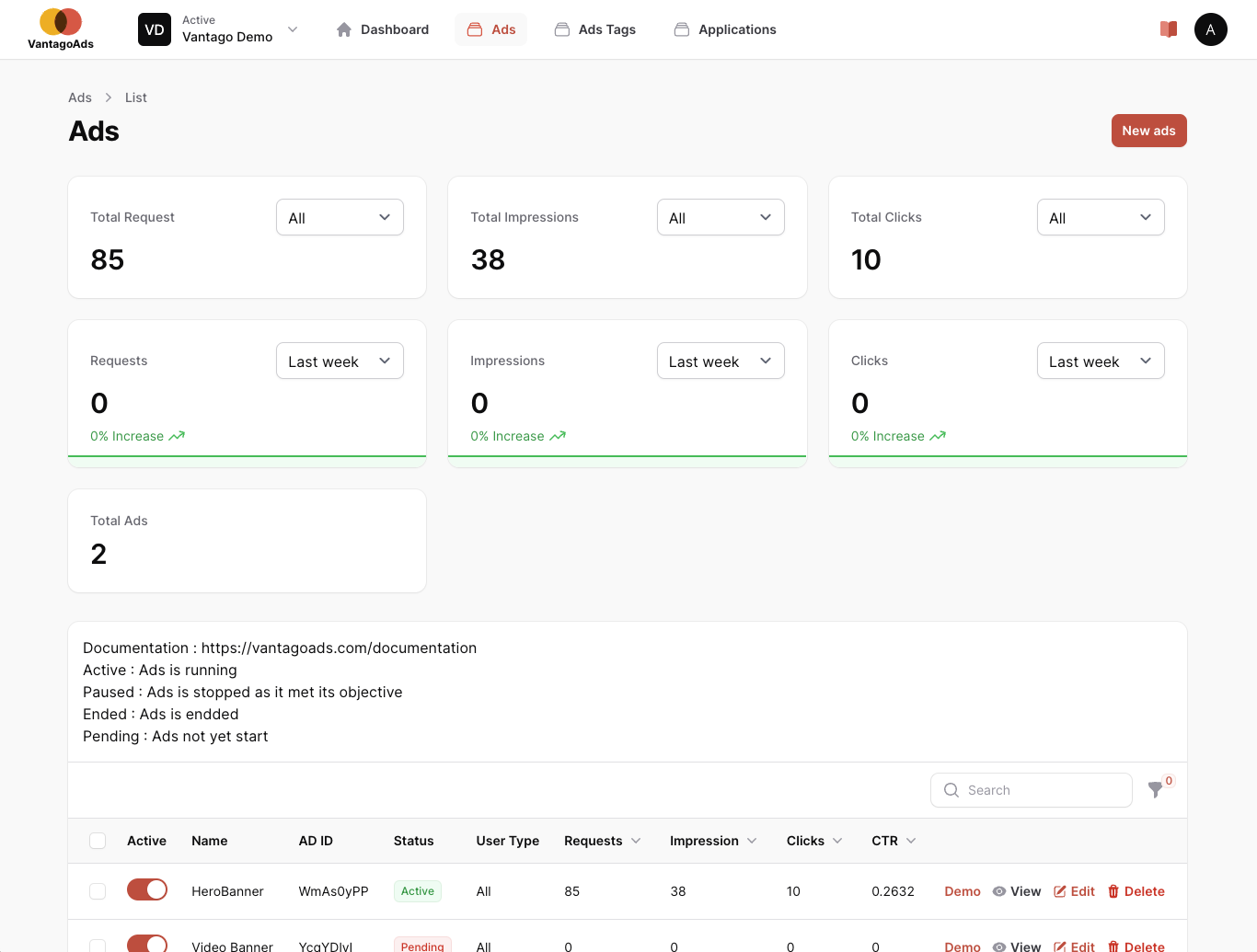1257x952 pixels.
Task: Toggle the HeroBanner active switch
Action: pyautogui.click(x=147, y=889)
